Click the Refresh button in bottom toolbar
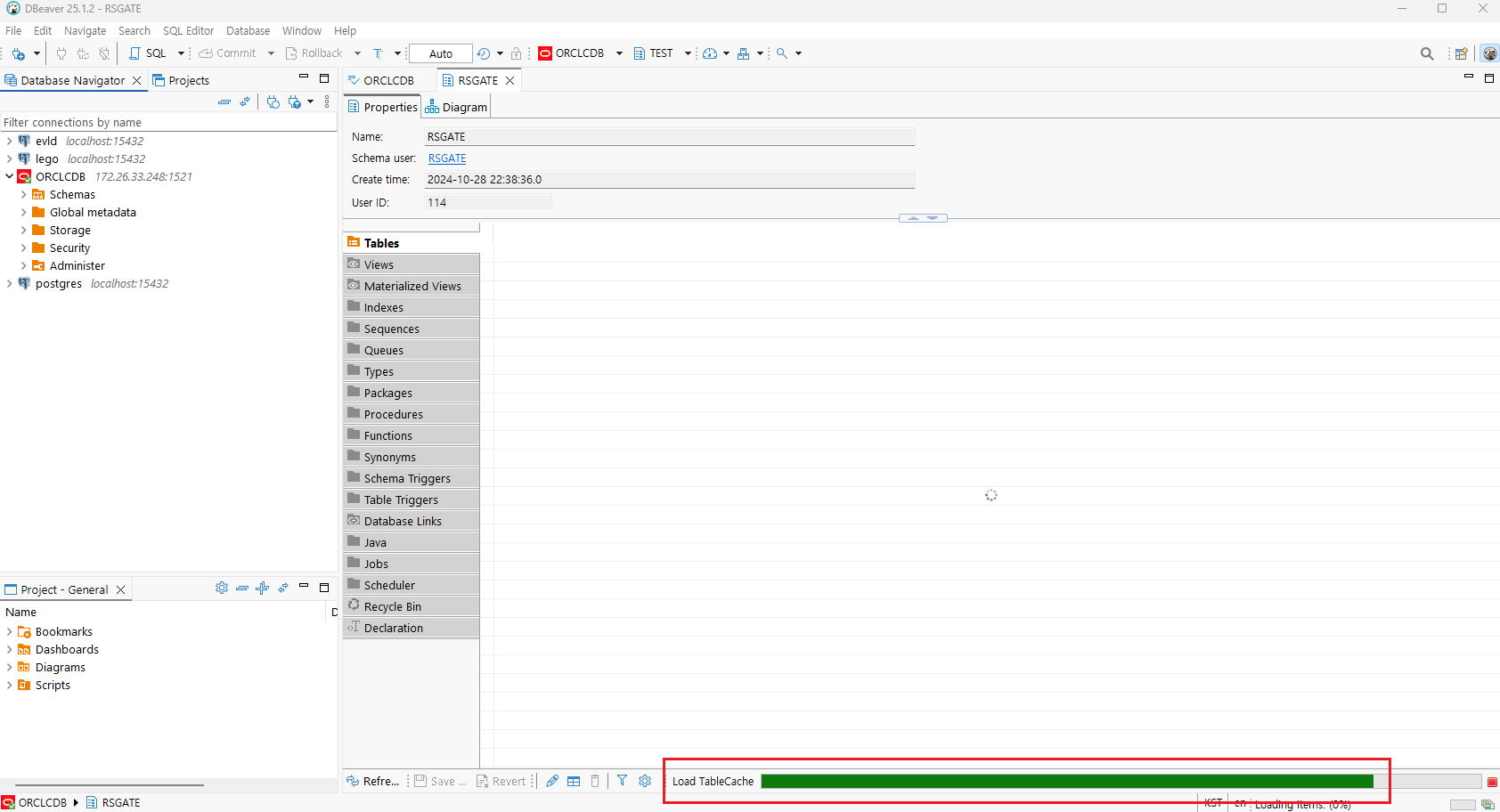Screen dimensions: 1500x812 click(373, 781)
